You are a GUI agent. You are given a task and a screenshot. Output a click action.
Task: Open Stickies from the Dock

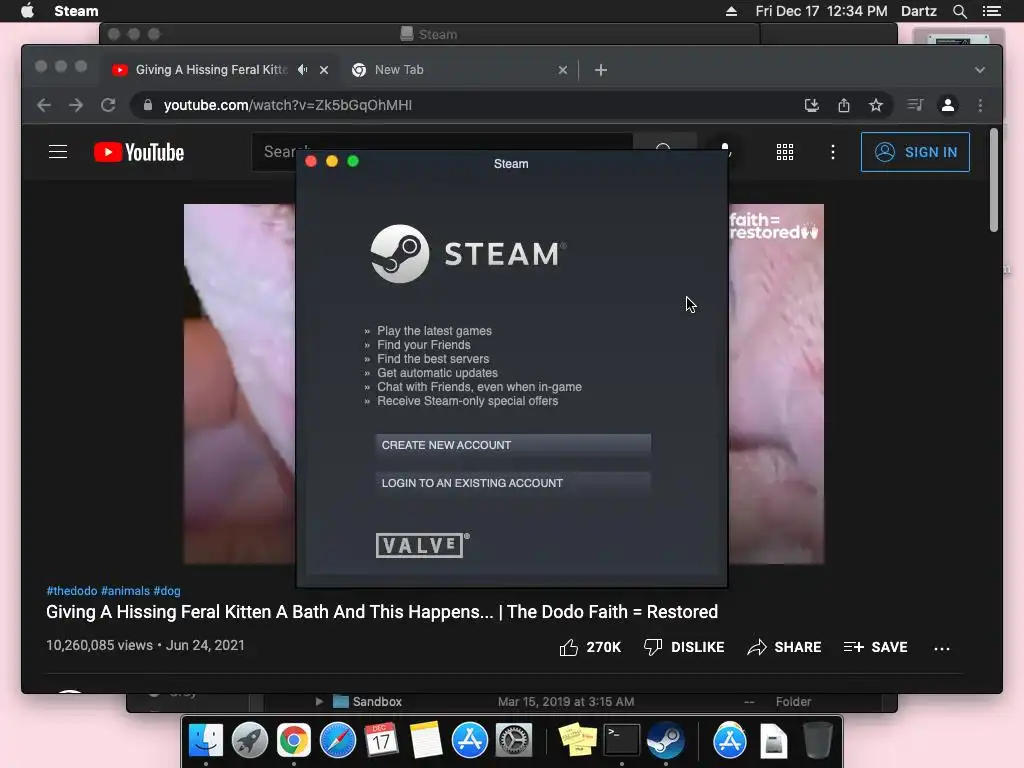(x=577, y=741)
